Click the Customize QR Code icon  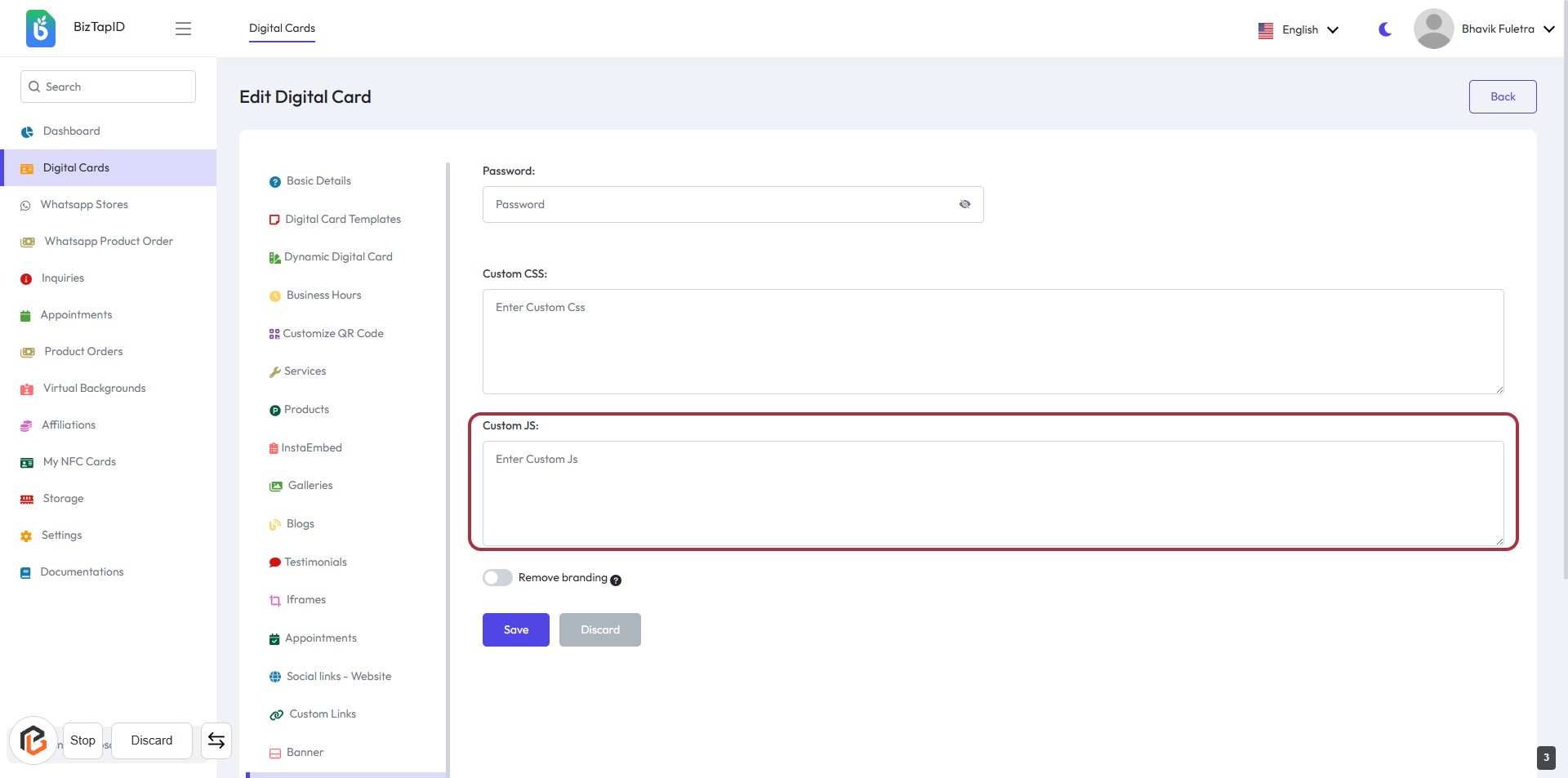tap(274, 334)
